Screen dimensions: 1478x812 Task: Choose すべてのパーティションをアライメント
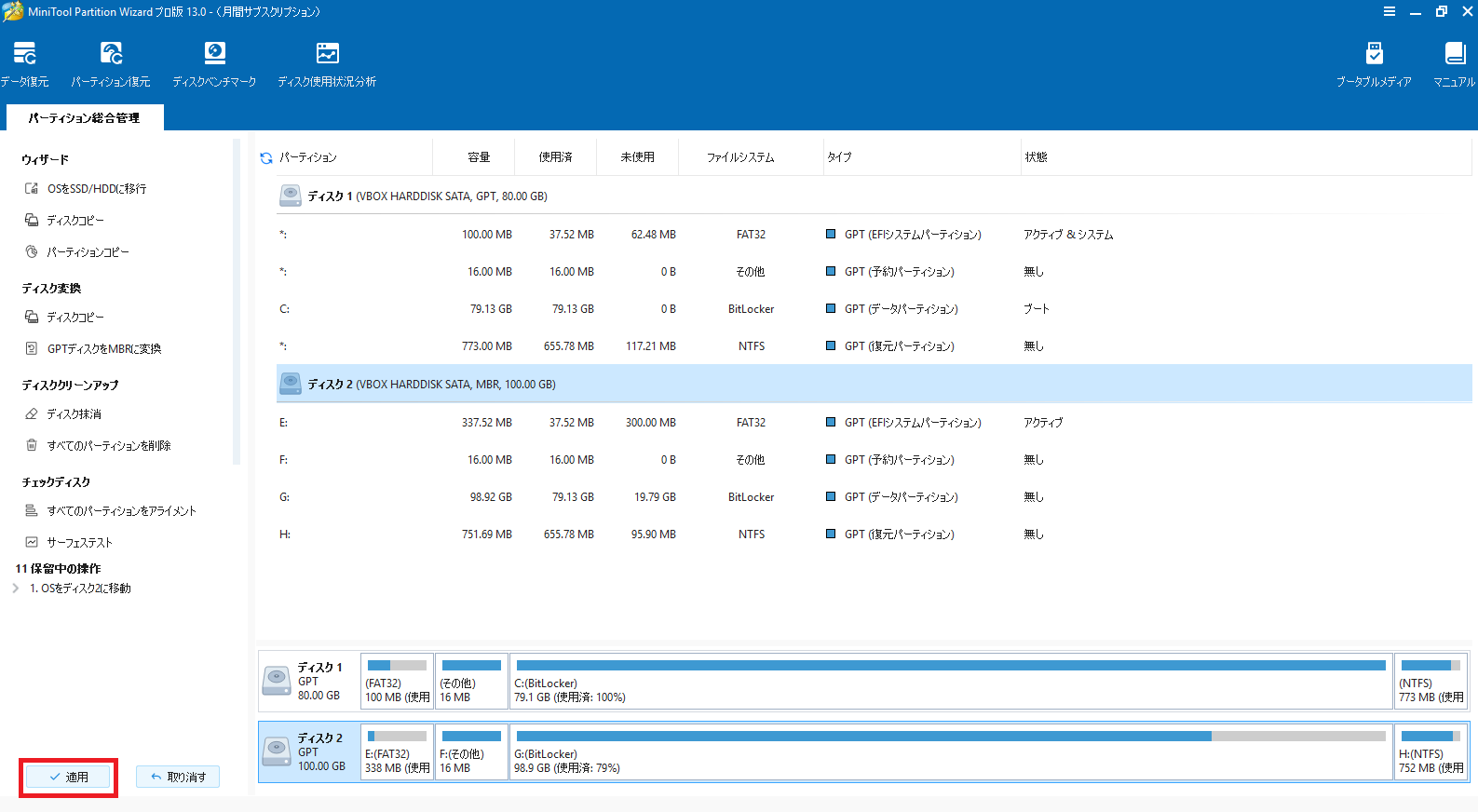(111, 510)
